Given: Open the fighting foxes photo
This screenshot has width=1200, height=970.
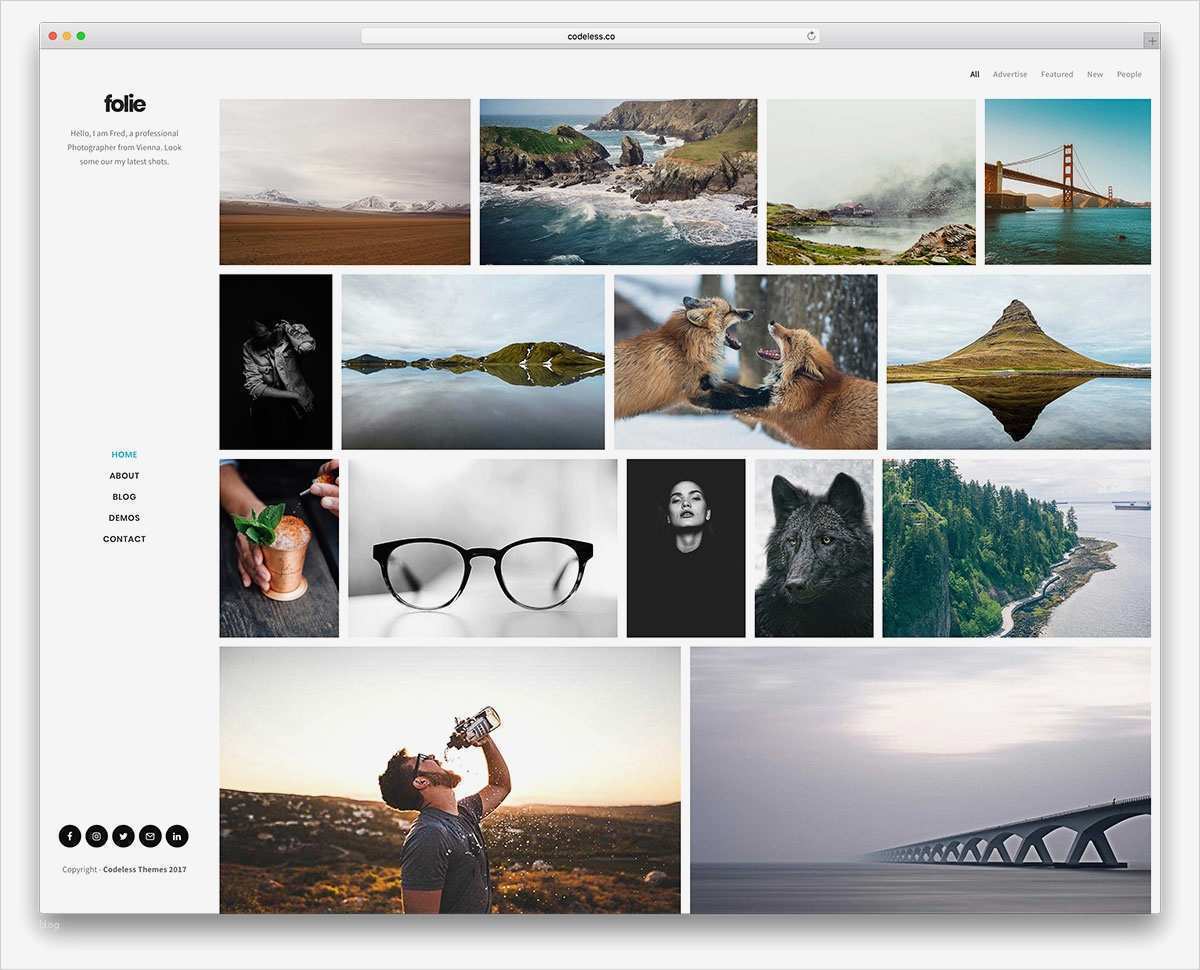Looking at the screenshot, I should (746, 362).
